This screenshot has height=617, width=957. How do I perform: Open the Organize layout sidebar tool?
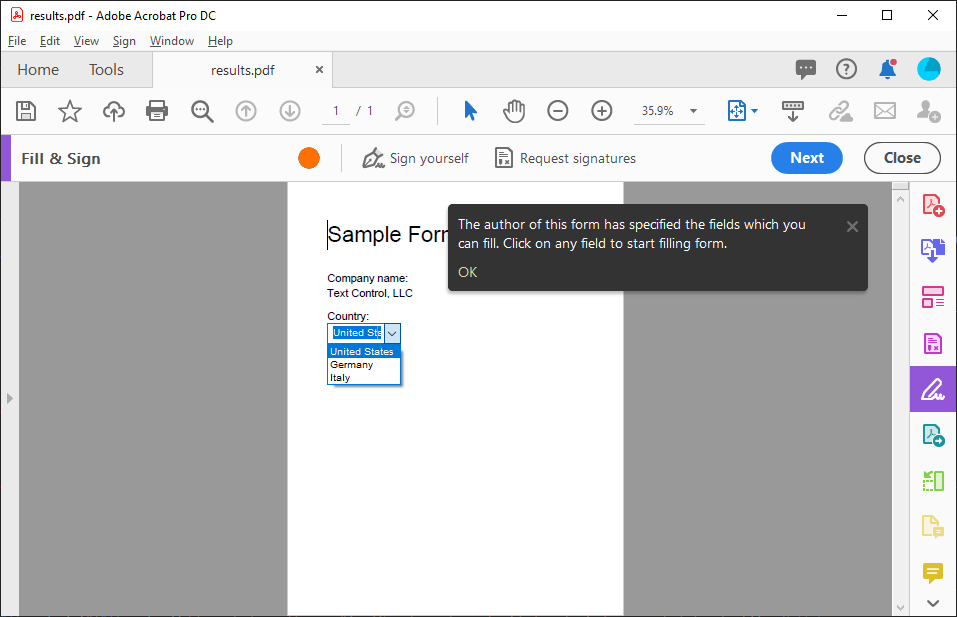pyautogui.click(x=933, y=297)
